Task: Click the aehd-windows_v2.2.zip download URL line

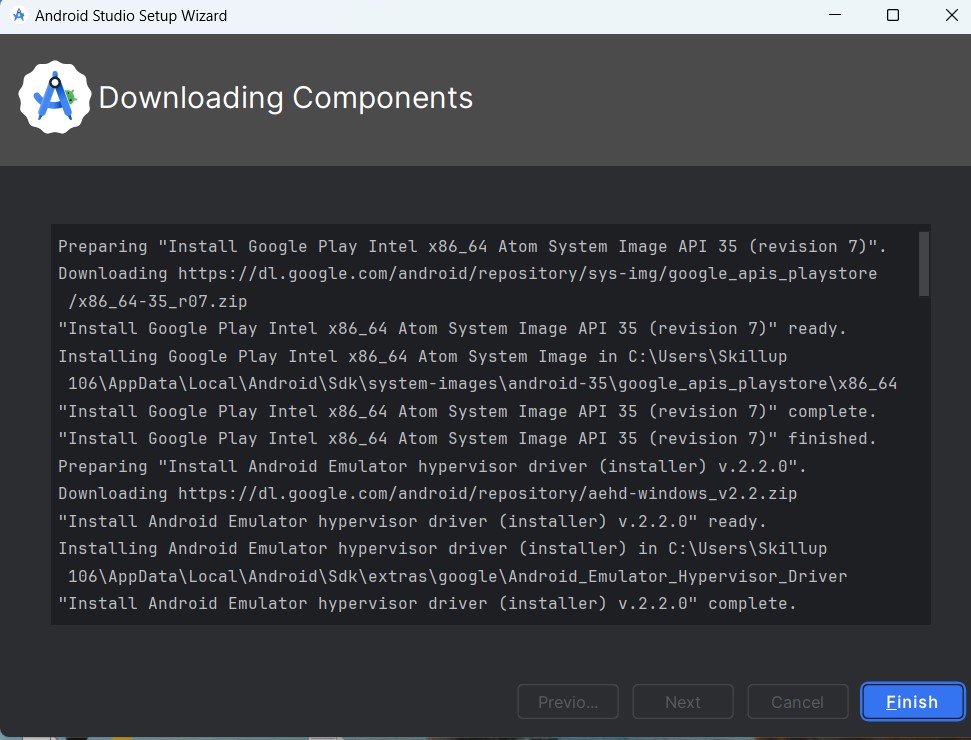Action: 427,494
